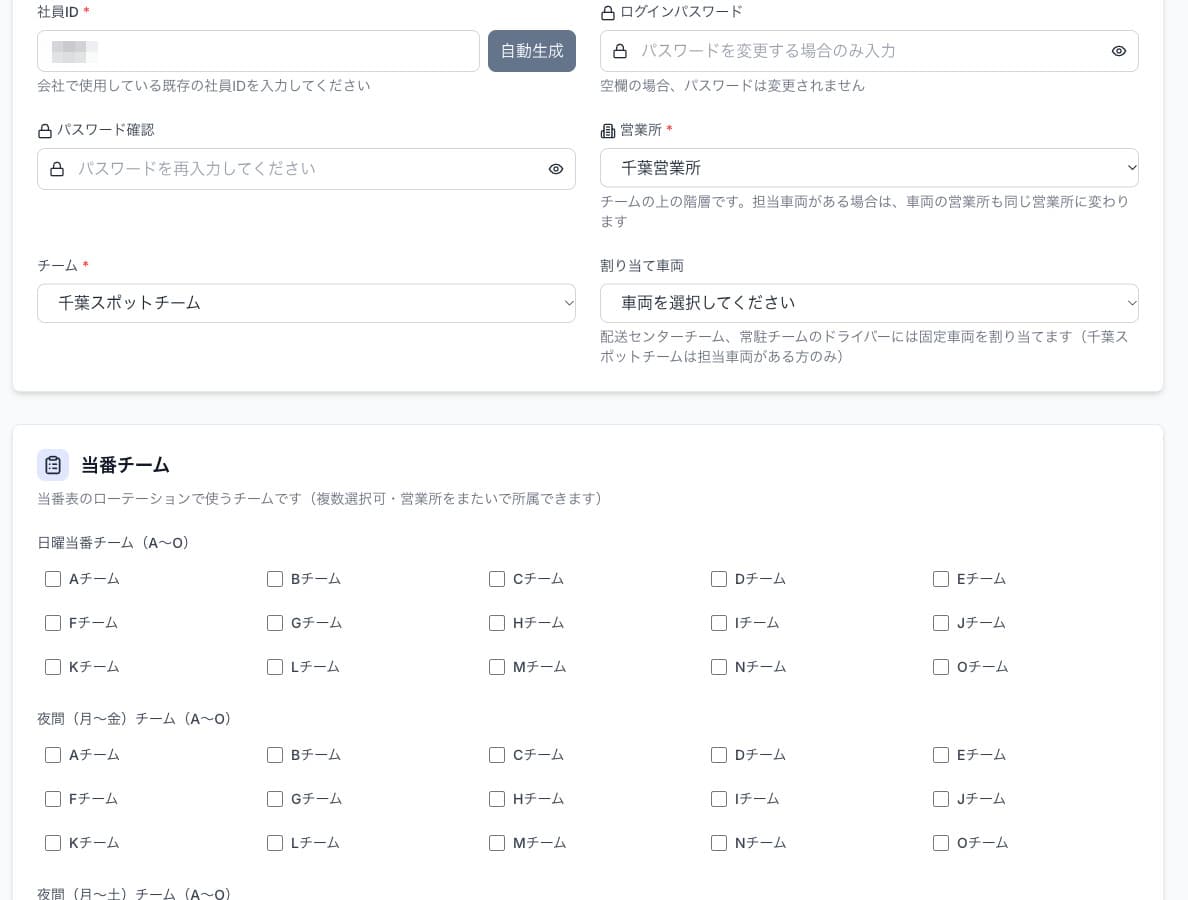Check Bチーム under 夜間（月〜金）チーム
This screenshot has width=1188, height=900.
click(x=275, y=755)
